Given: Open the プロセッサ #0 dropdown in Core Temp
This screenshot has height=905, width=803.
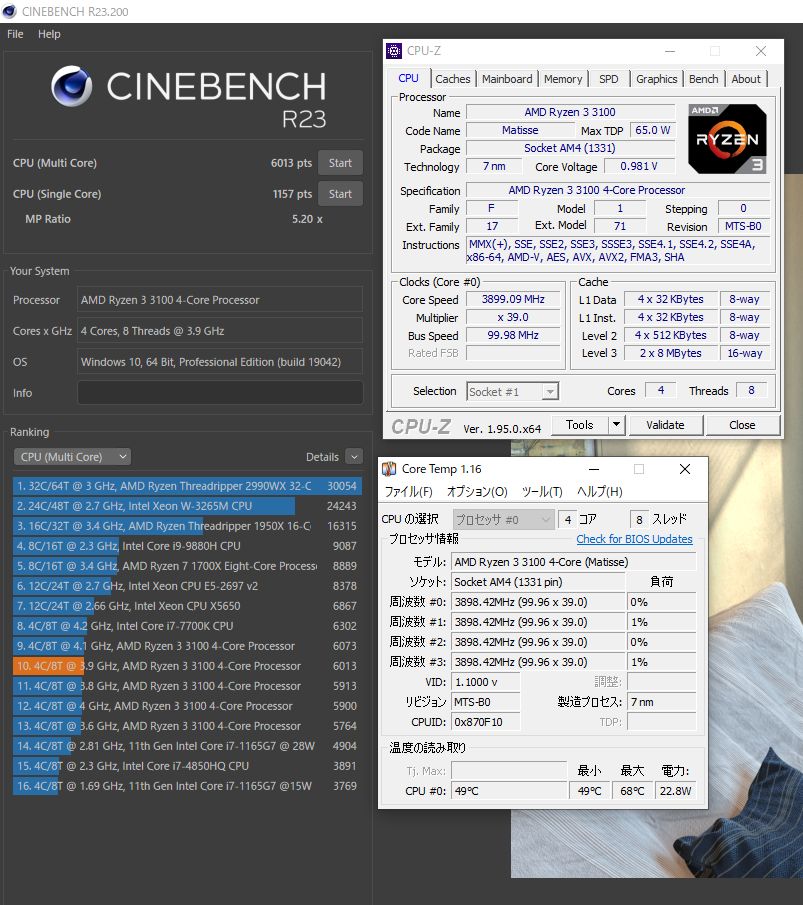Looking at the screenshot, I should (503, 519).
